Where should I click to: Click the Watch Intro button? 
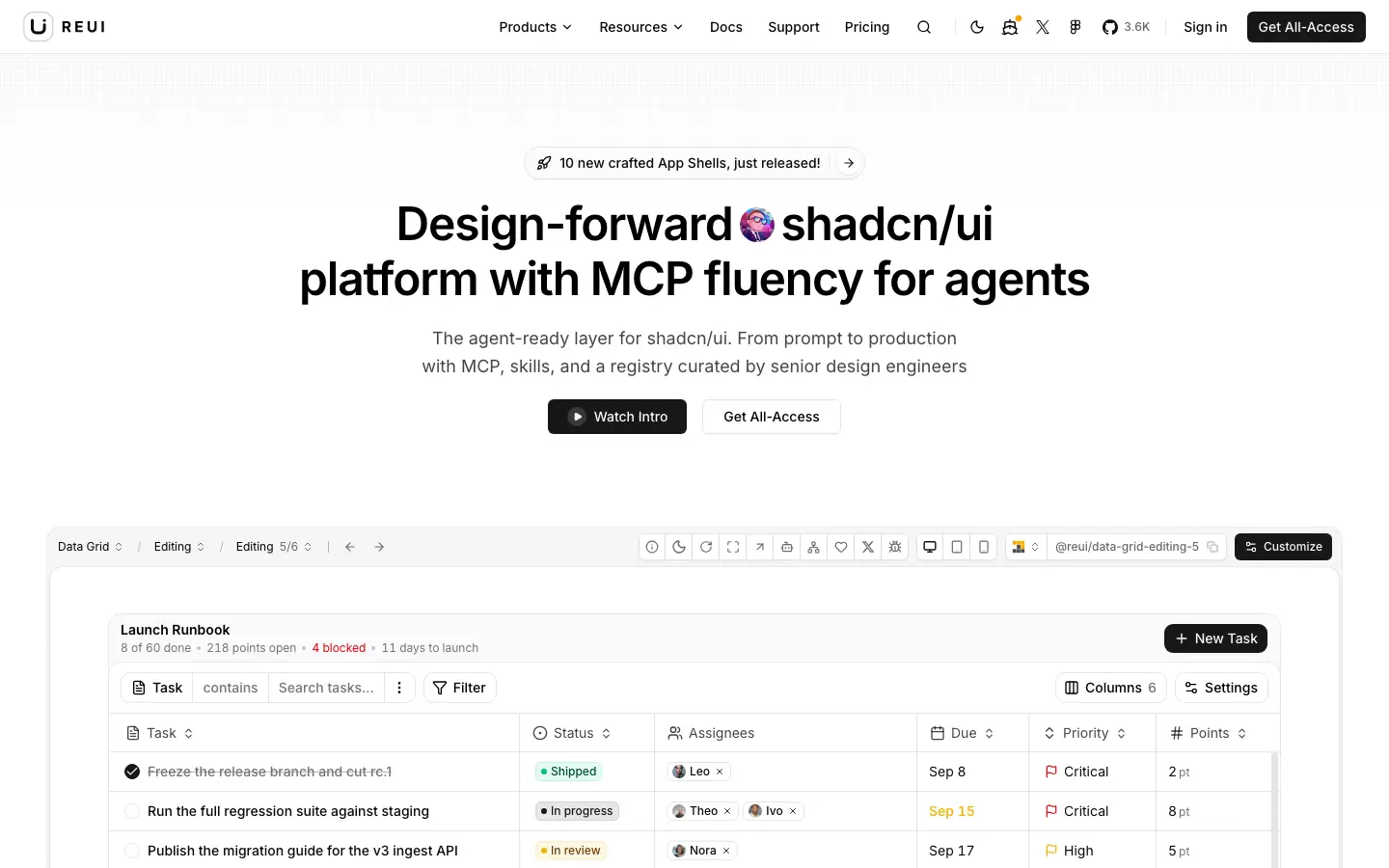point(617,417)
